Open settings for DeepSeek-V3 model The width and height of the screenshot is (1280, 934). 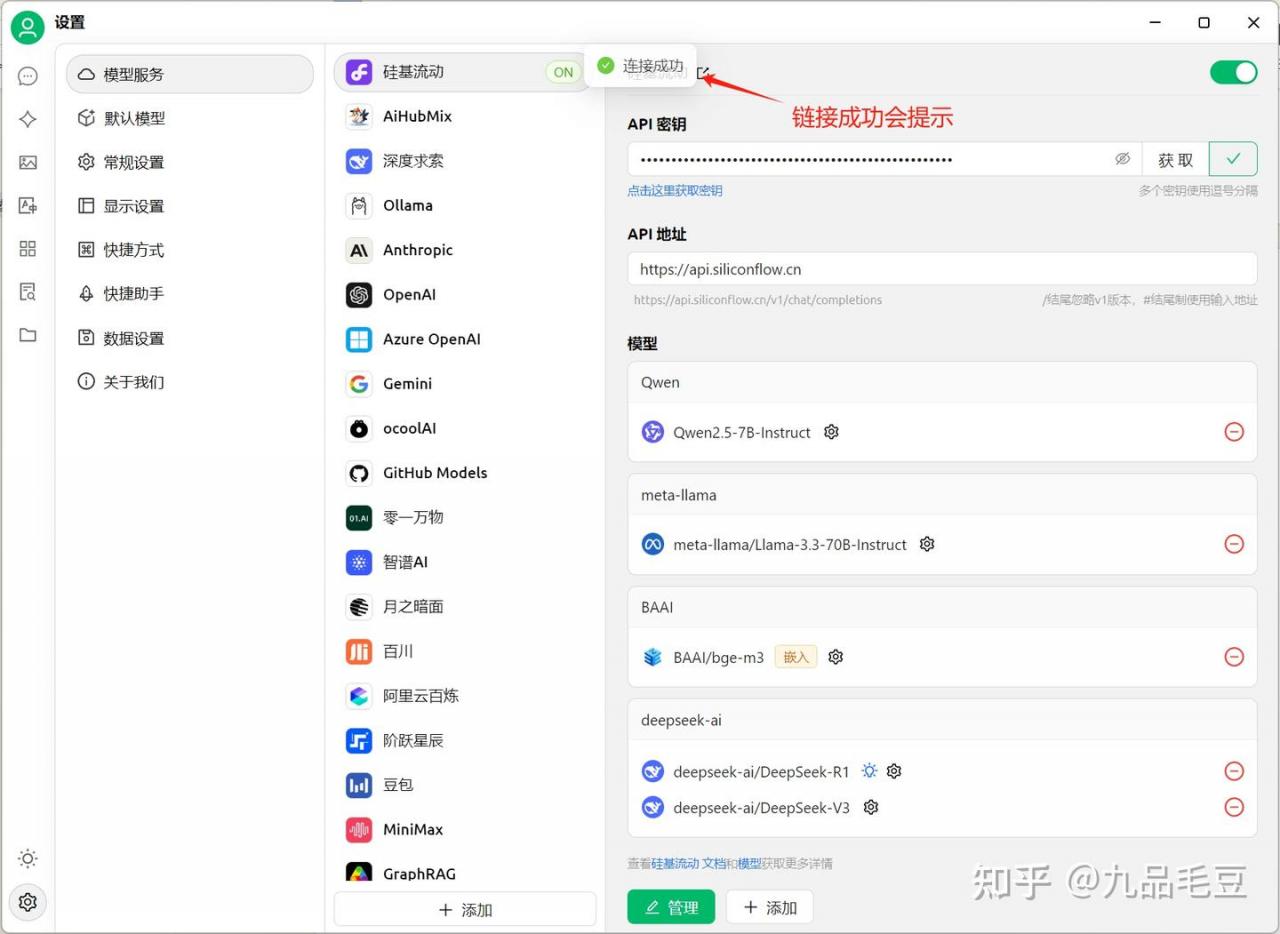871,807
